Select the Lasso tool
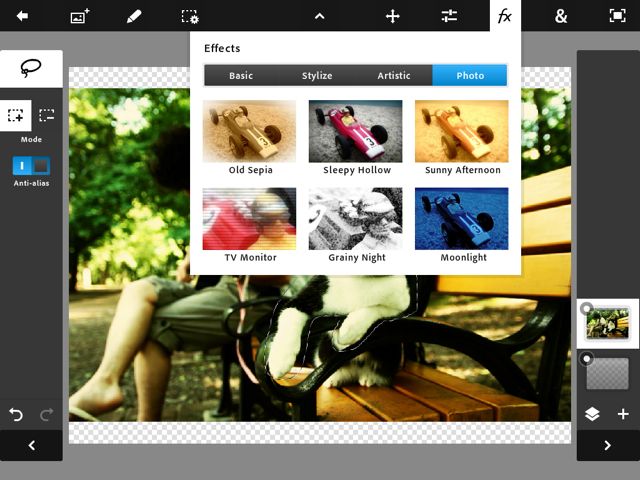Viewport: 640px width, 480px height. click(31, 69)
